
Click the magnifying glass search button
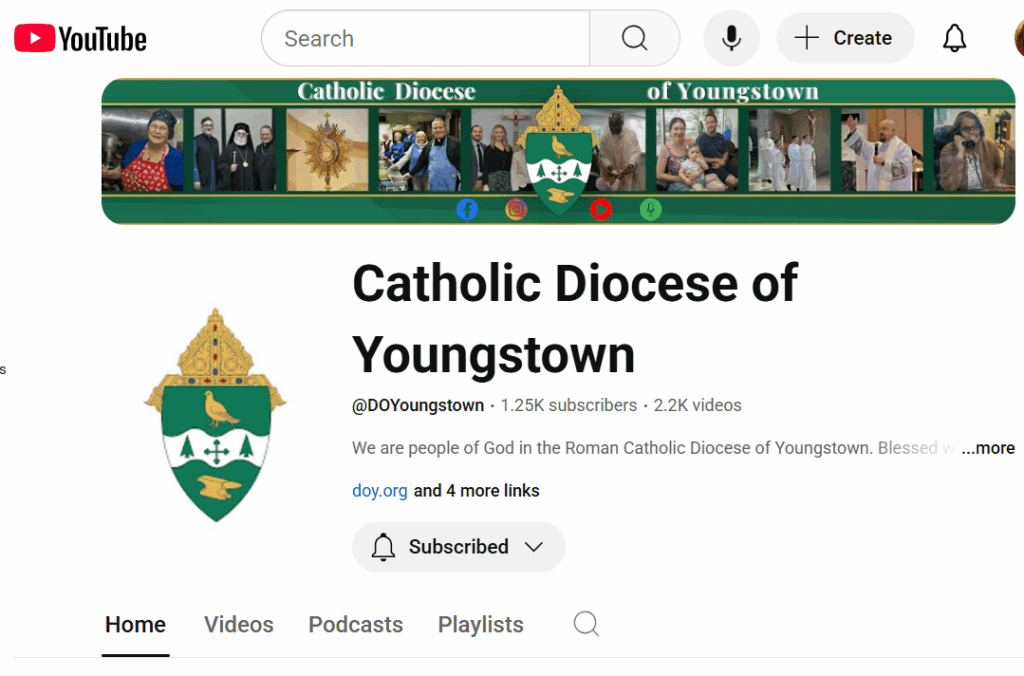pyautogui.click(x=634, y=39)
